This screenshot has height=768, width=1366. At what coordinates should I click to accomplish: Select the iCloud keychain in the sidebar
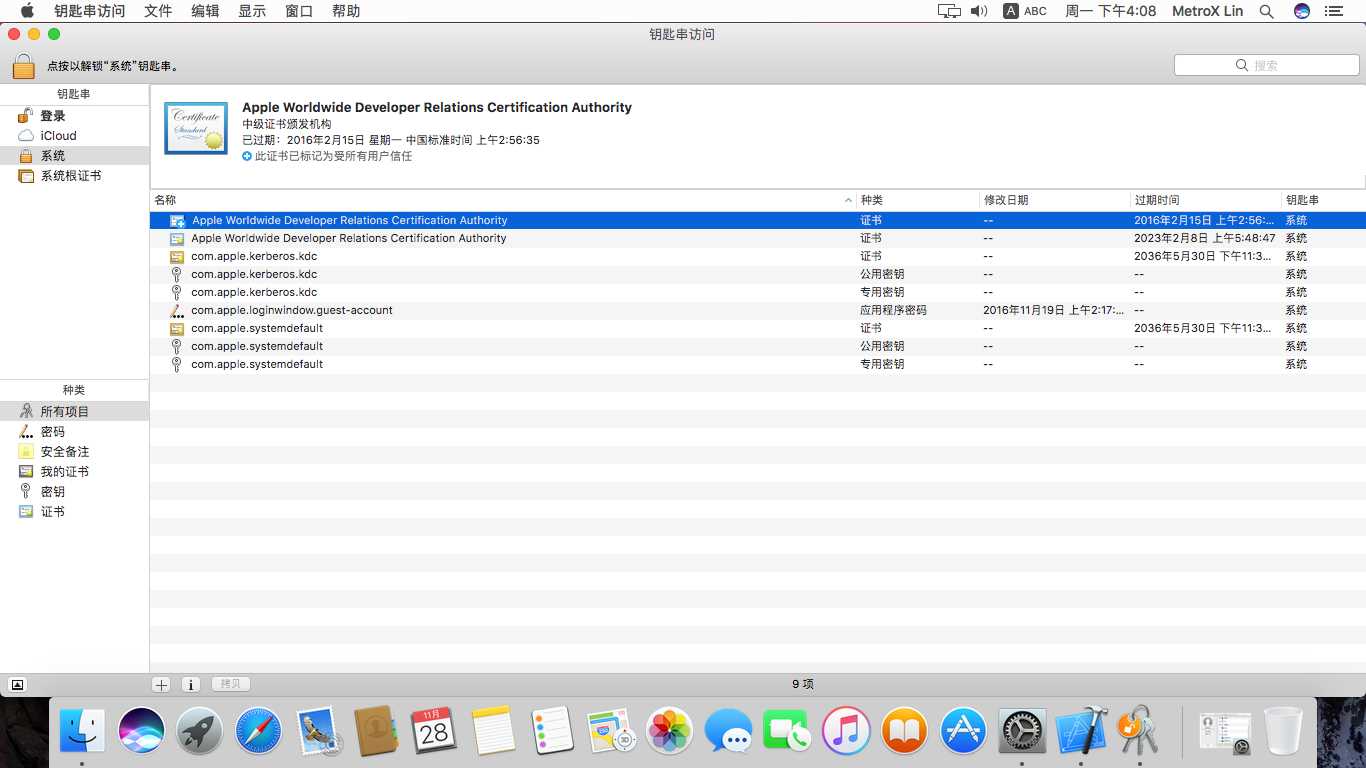point(75,136)
